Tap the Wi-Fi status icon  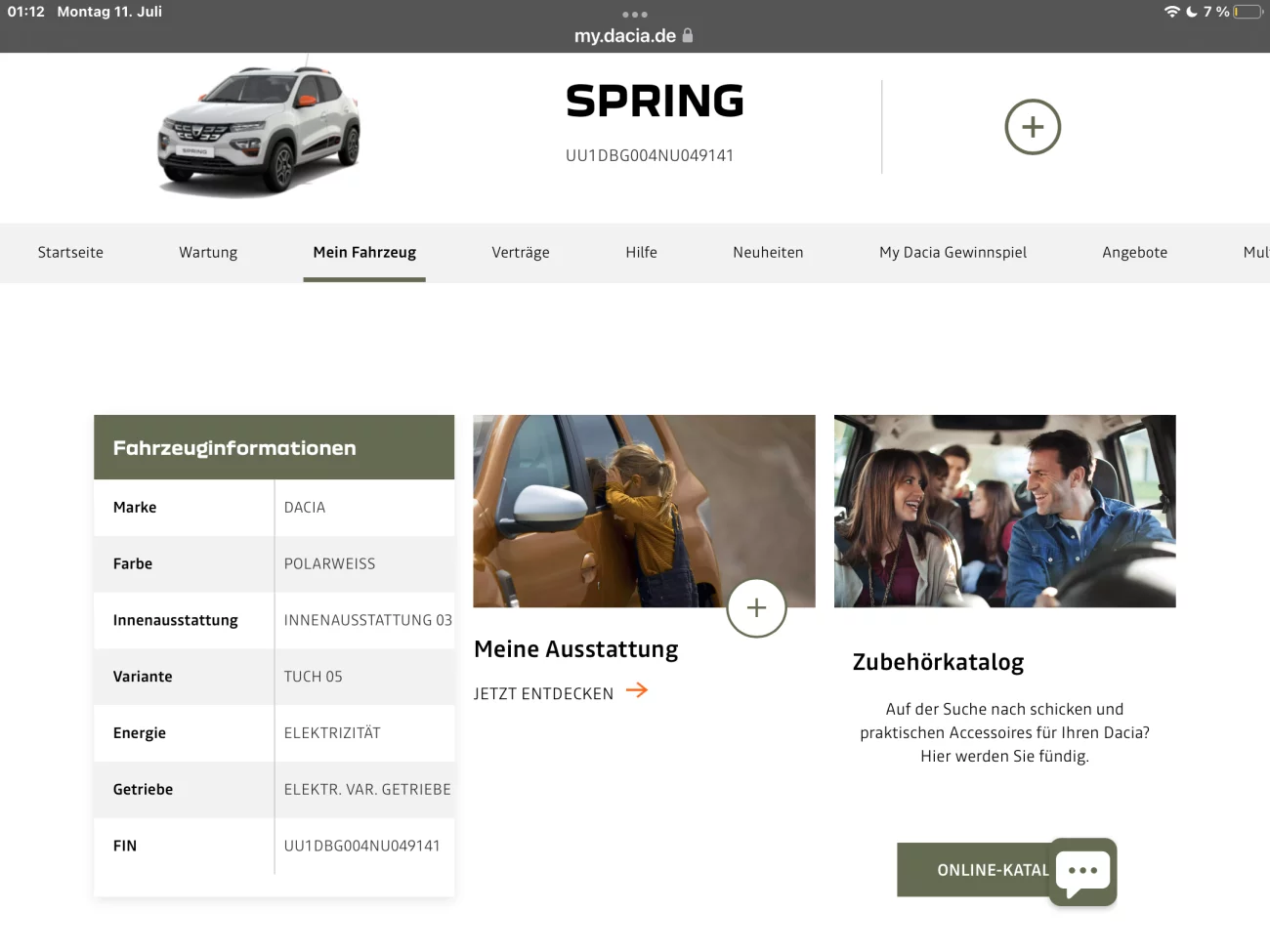[1172, 12]
